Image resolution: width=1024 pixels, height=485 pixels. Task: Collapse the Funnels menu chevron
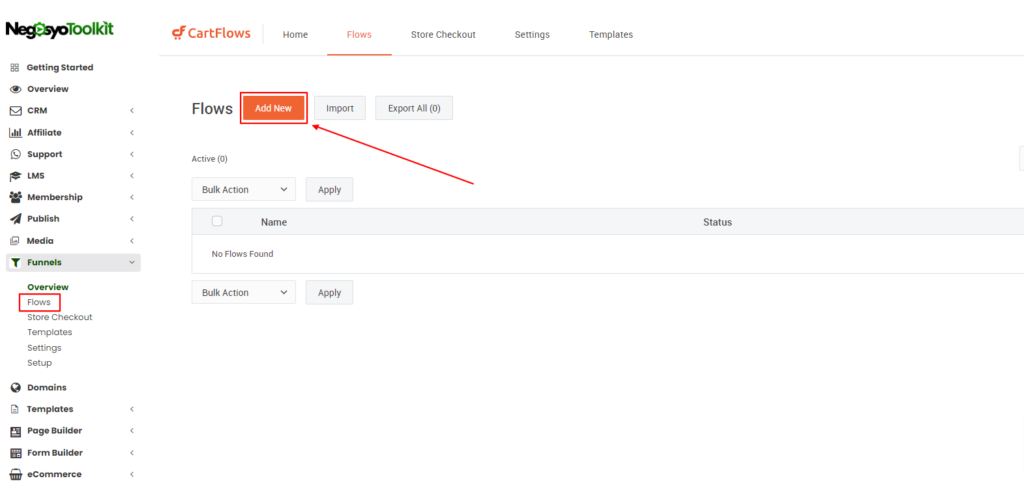132,262
